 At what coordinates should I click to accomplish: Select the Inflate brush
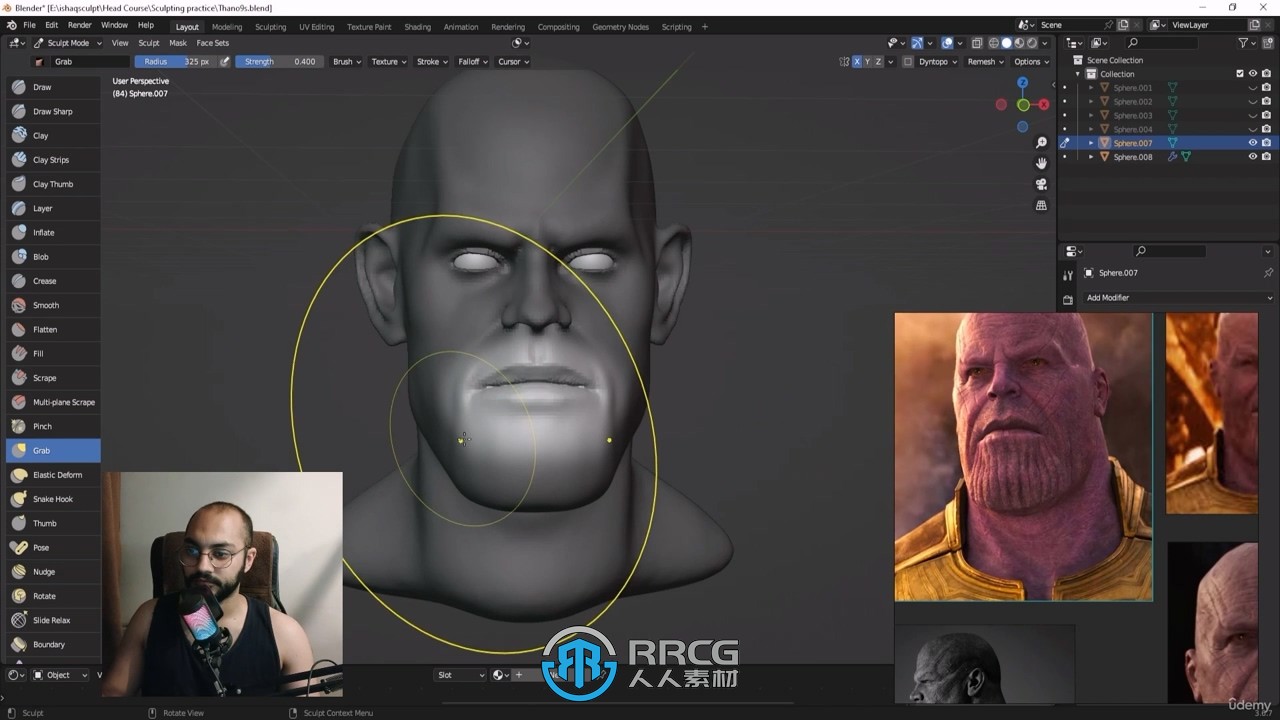[x=53, y=232]
